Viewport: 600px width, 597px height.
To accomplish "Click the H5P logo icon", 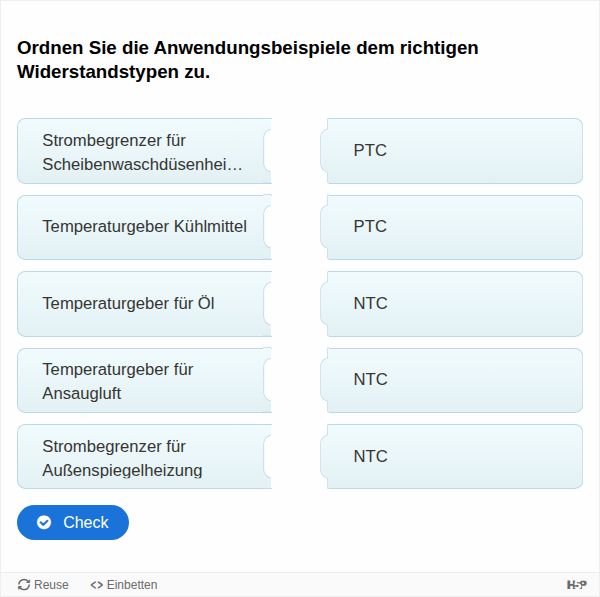I will [577, 585].
